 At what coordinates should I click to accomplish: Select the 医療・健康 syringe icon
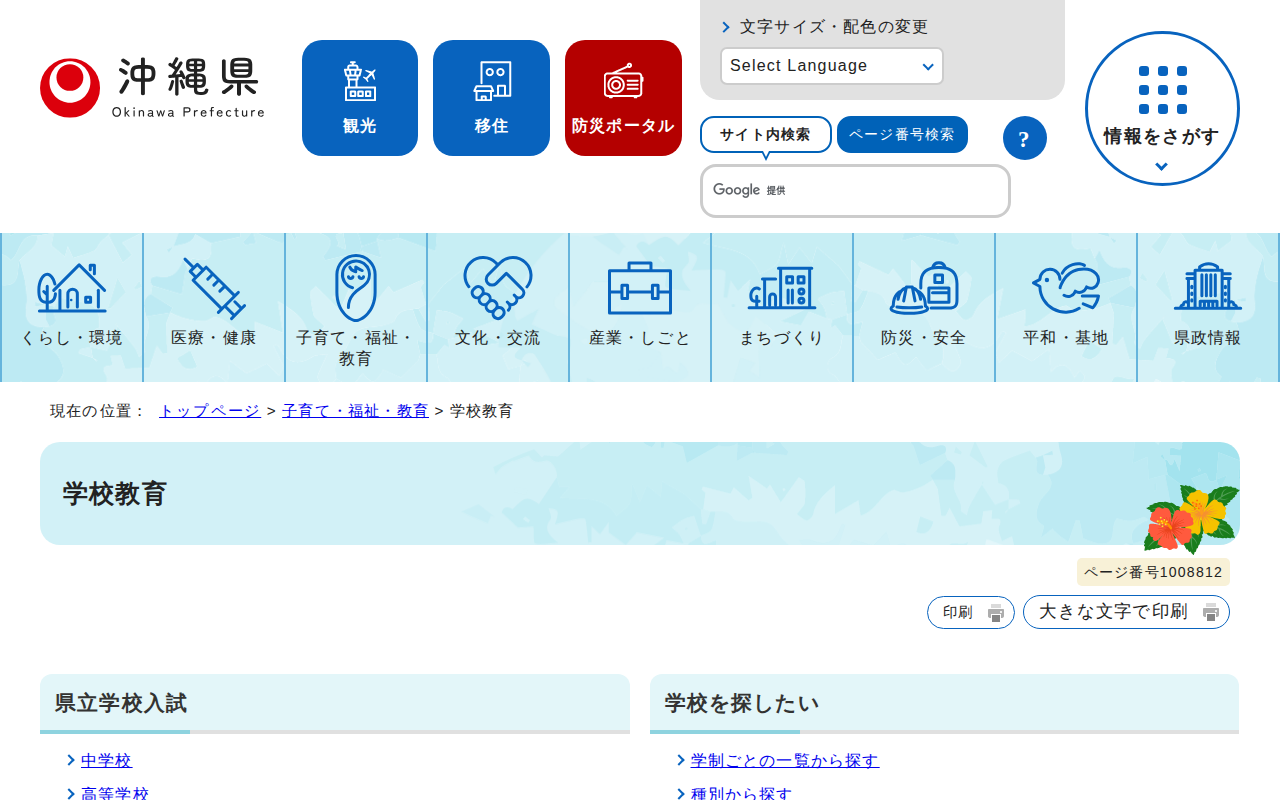coord(214,289)
